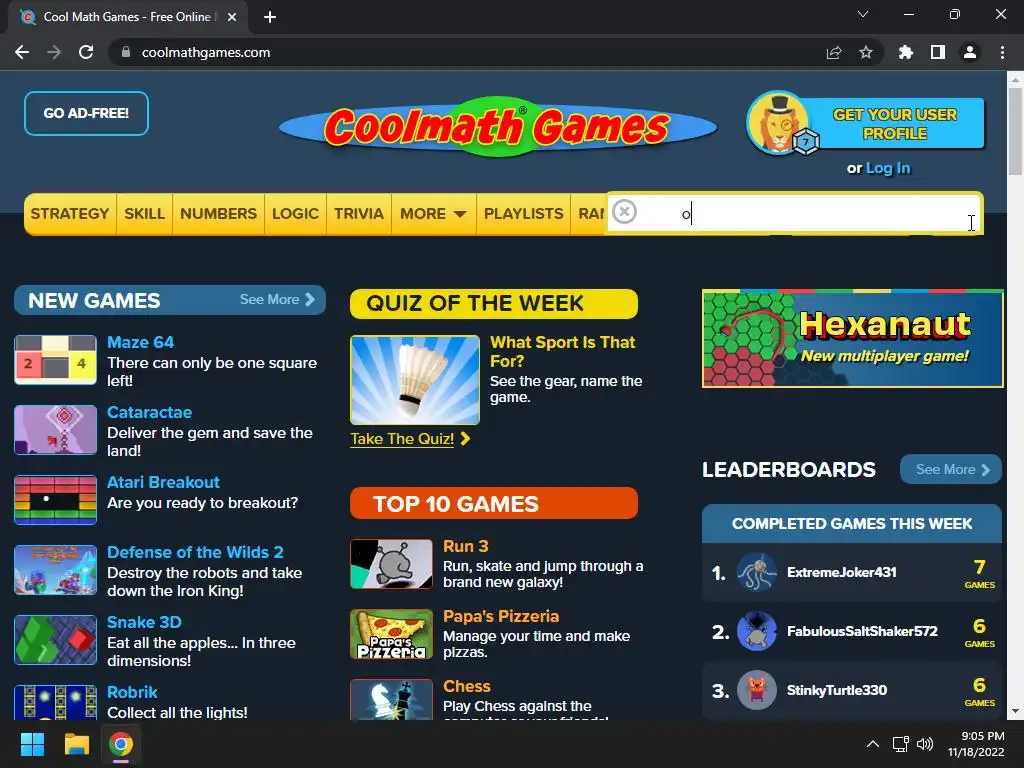Open the Playlists menu item

523,214
